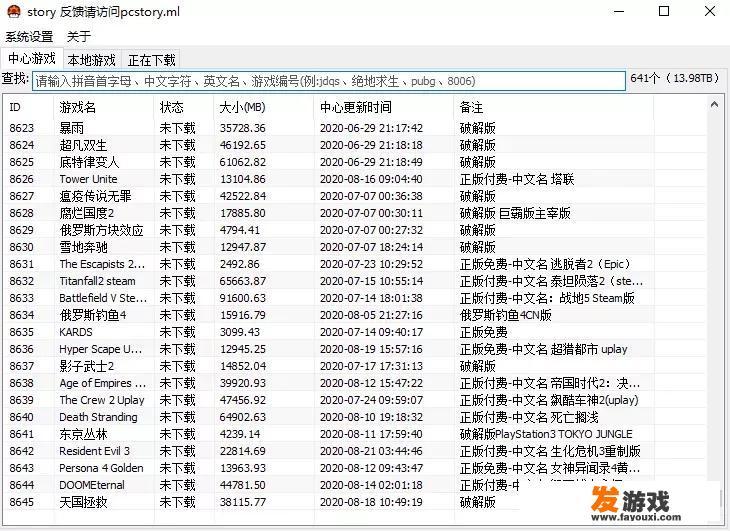
Task: Switch to the 正在下载 tab
Action: click(x=151, y=60)
